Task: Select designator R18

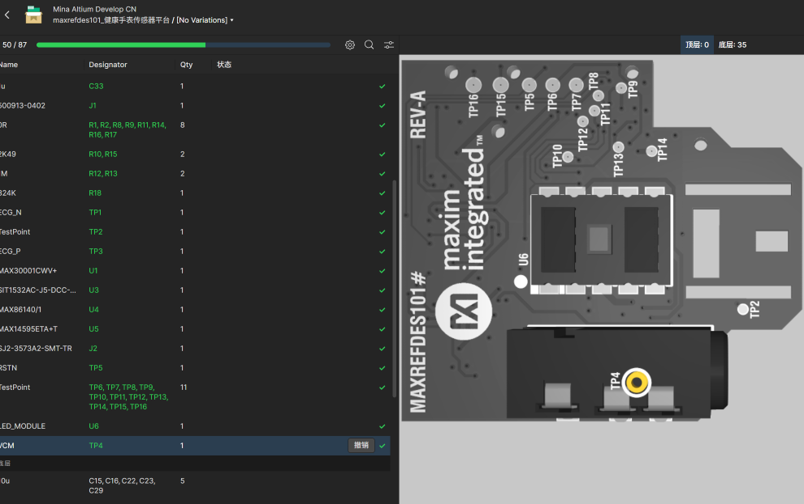Action: tap(95, 193)
